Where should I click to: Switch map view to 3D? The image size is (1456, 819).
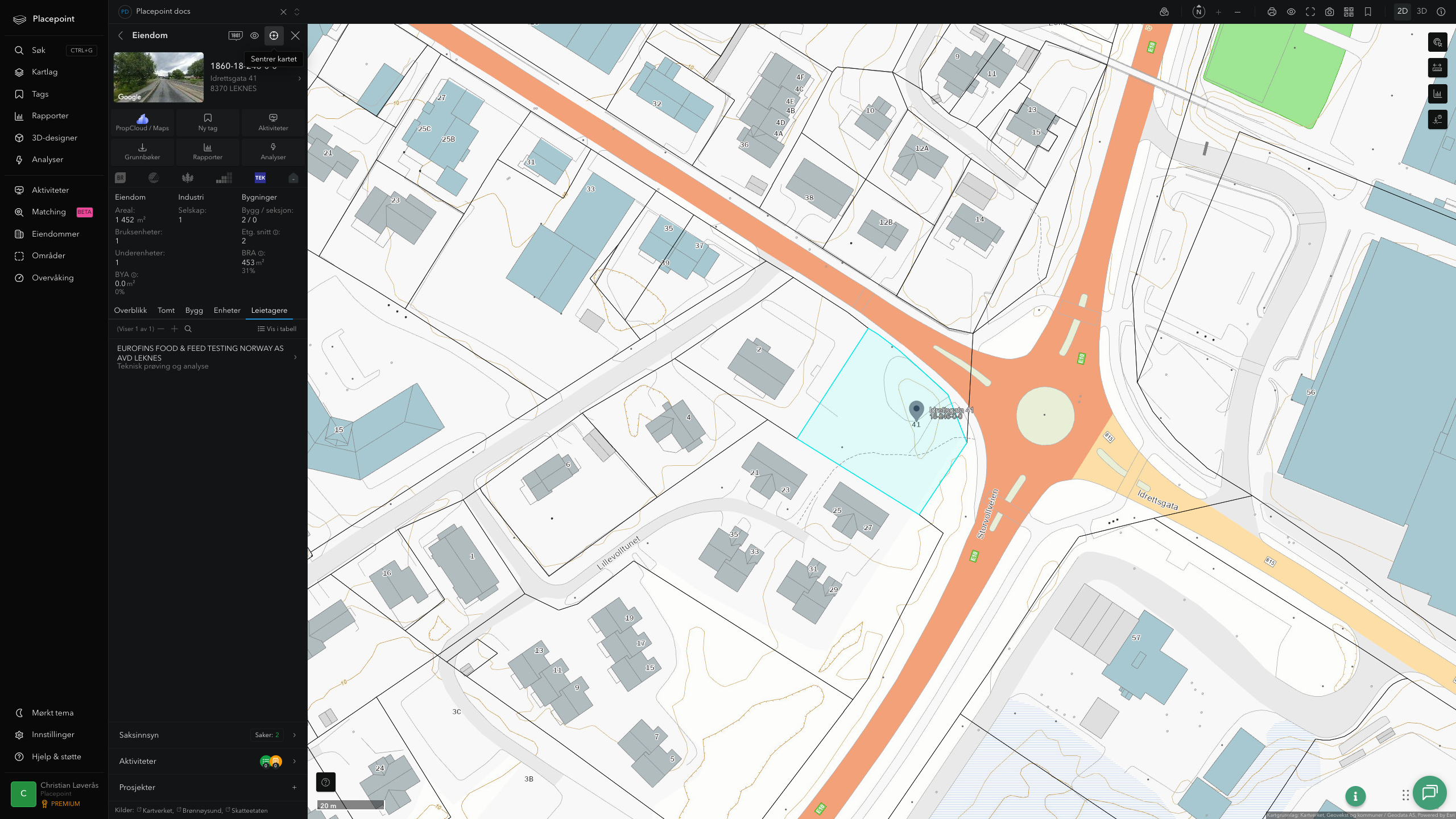pyautogui.click(x=1421, y=11)
